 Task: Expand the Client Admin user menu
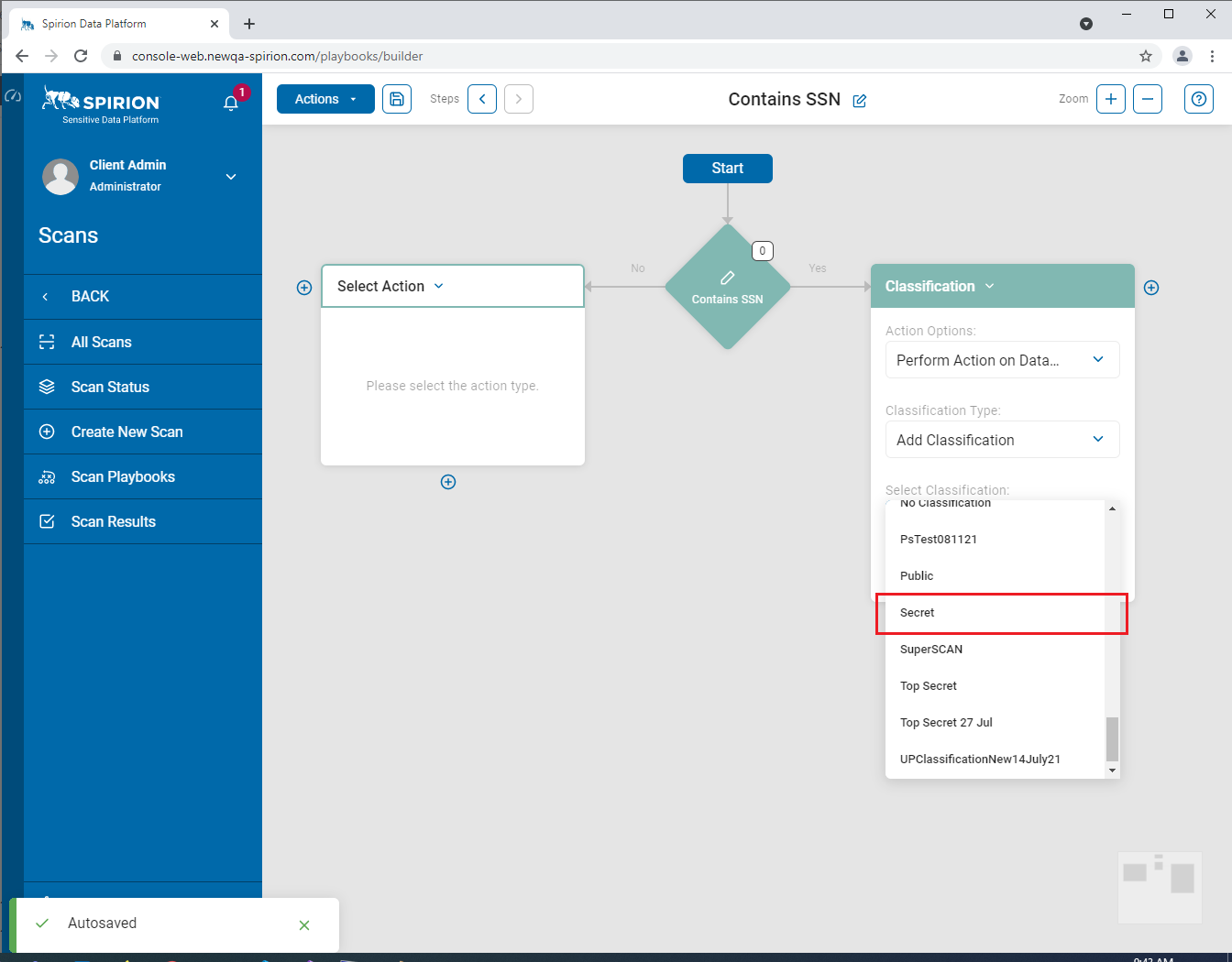(x=231, y=176)
